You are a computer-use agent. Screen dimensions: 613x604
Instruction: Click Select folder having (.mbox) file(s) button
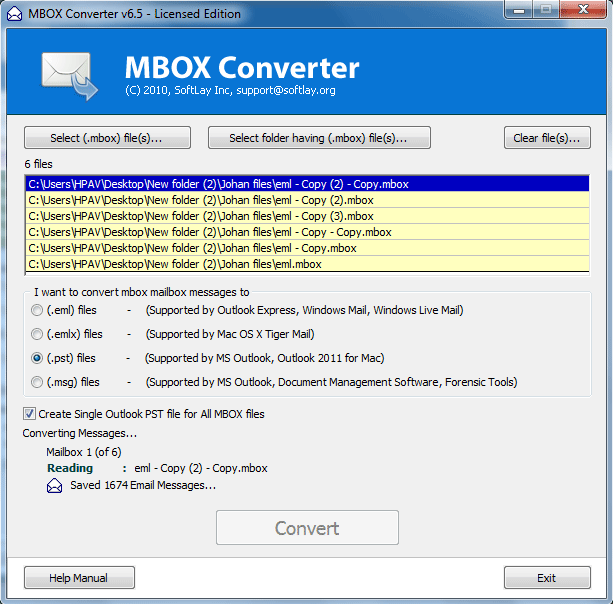pyautogui.click(x=319, y=138)
